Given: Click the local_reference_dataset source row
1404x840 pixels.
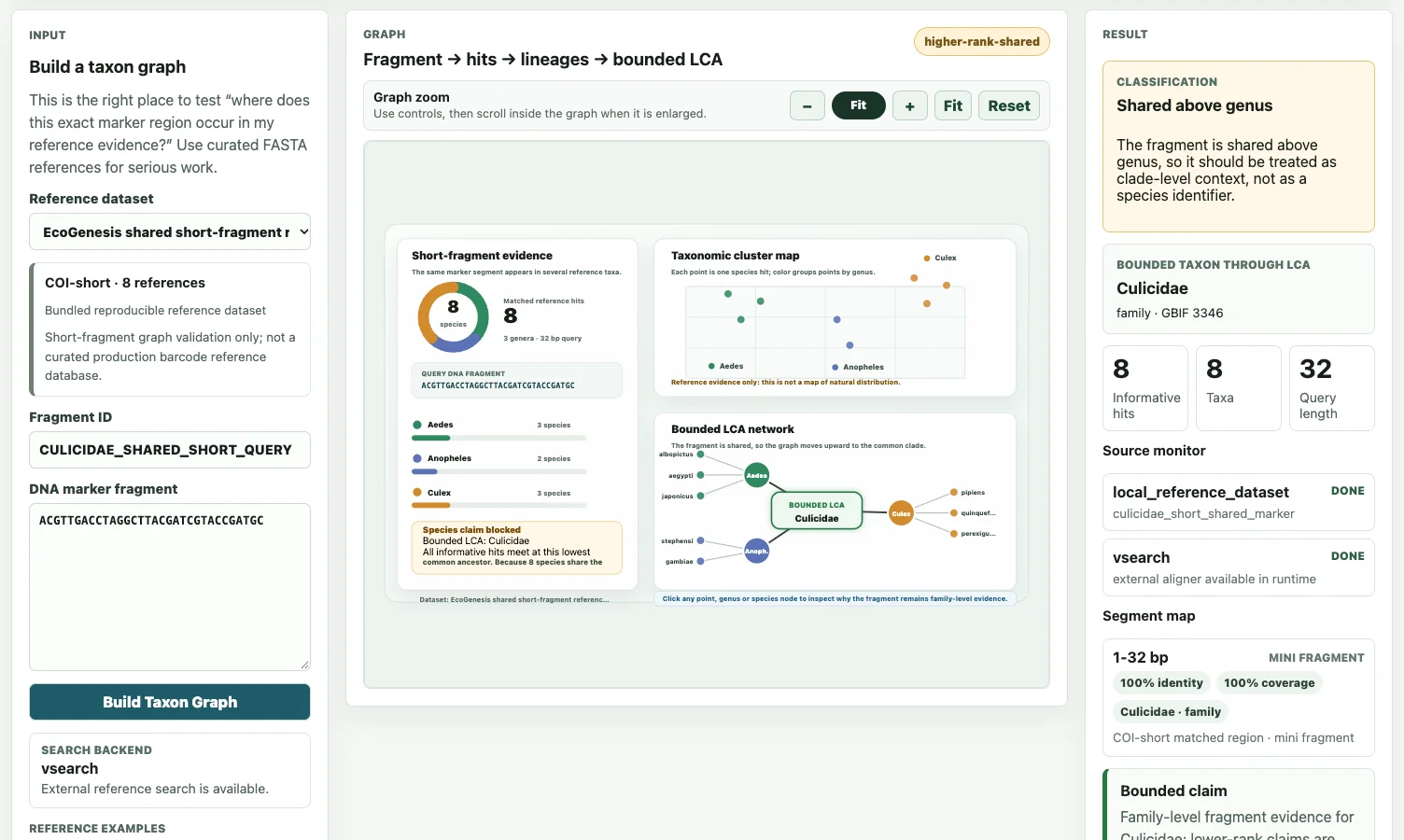Looking at the screenshot, I should coord(1239,502).
